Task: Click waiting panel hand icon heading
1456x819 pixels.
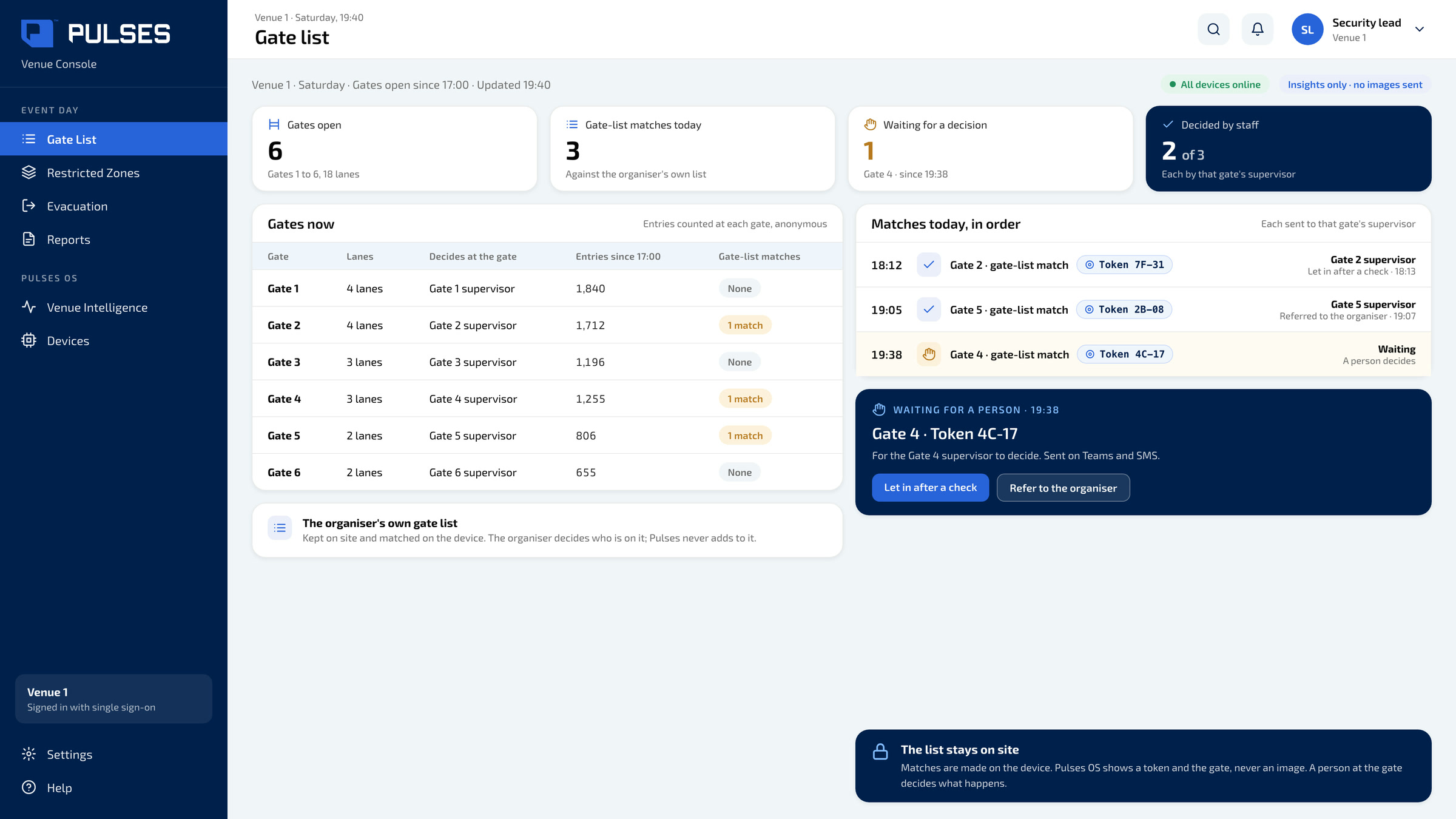Action: [878, 409]
